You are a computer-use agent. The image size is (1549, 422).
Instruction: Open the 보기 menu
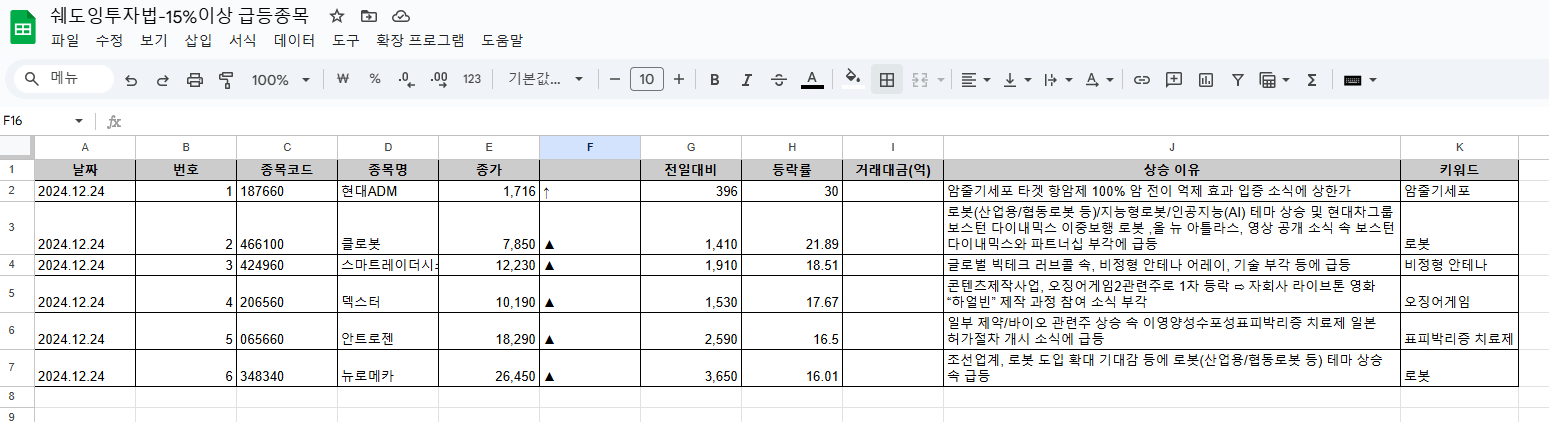[x=154, y=41]
